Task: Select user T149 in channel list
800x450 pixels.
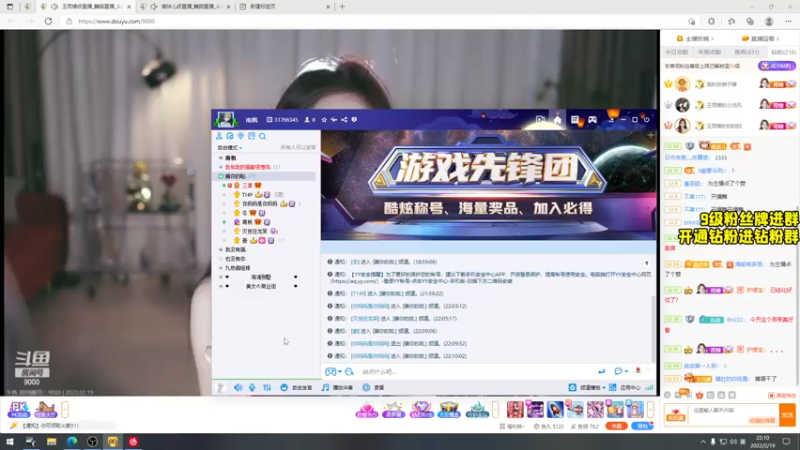Action: coord(248,195)
